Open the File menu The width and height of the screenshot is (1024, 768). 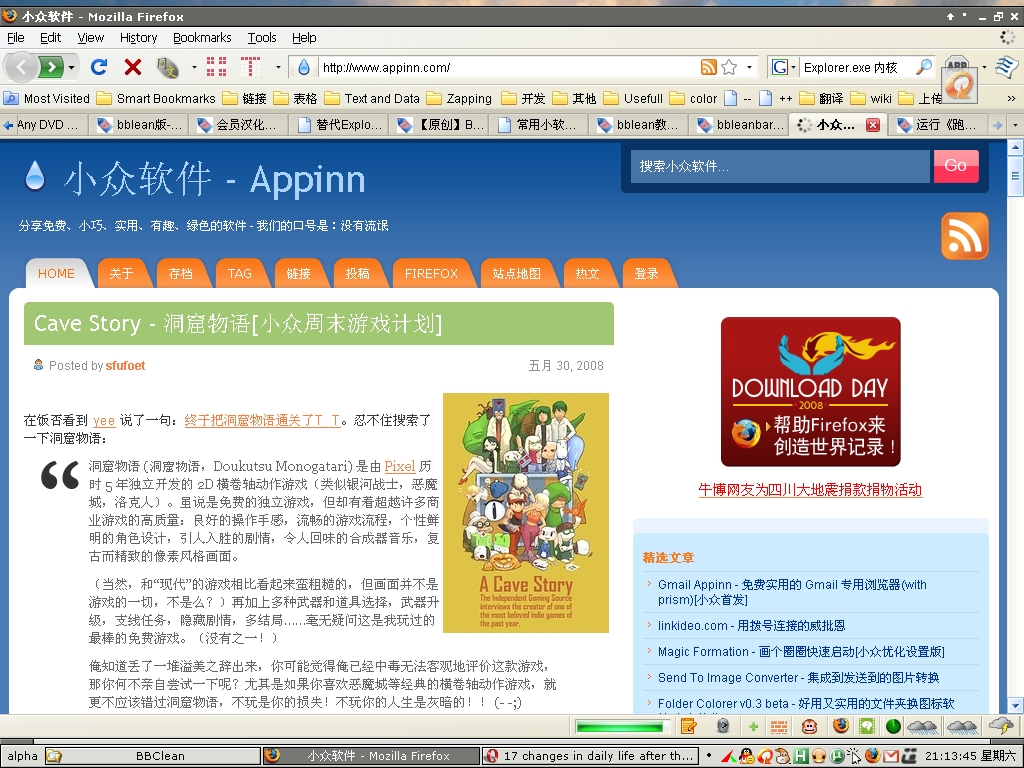pyautogui.click(x=16, y=38)
